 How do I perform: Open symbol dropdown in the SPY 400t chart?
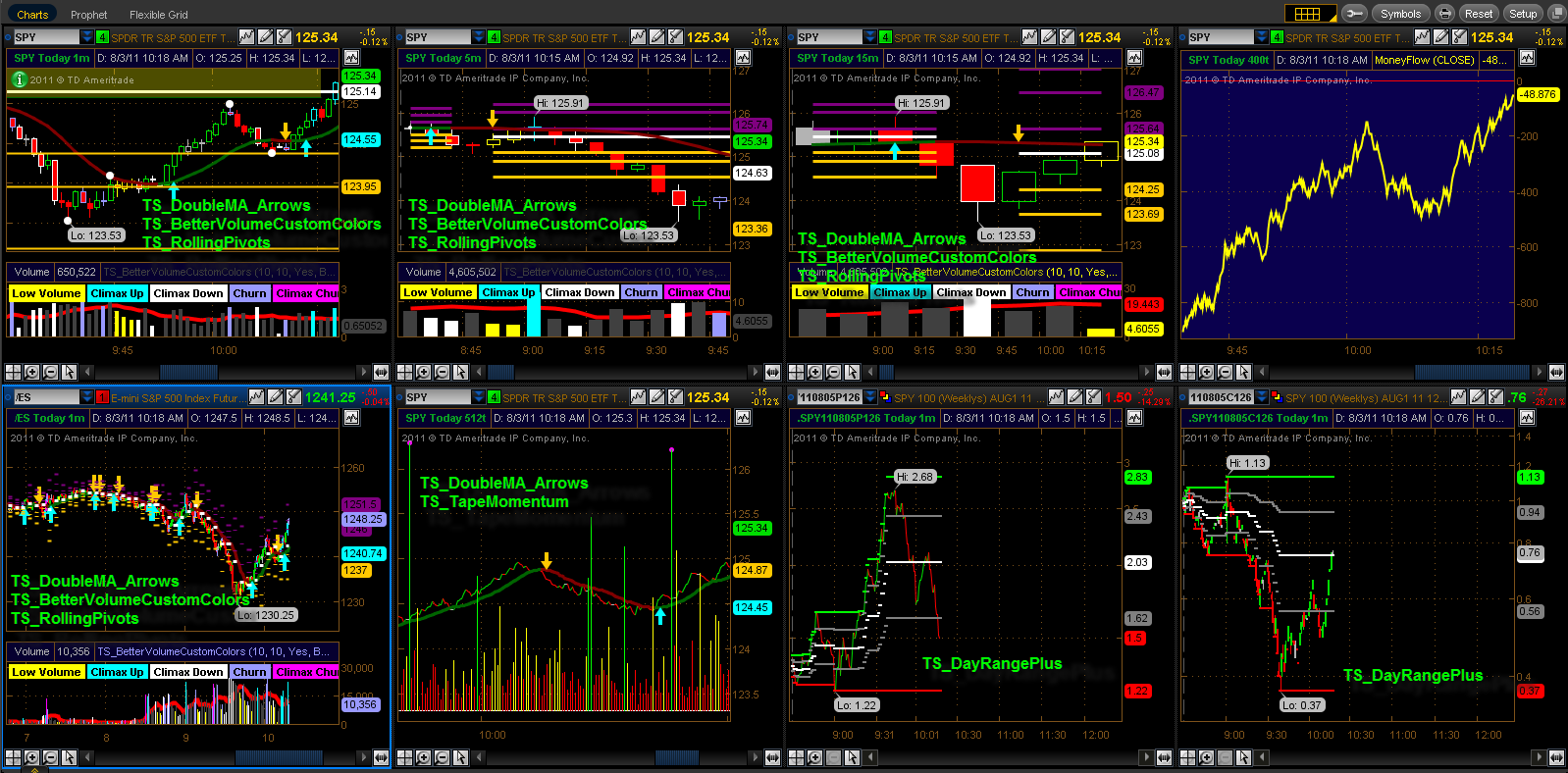pyautogui.click(x=1261, y=37)
